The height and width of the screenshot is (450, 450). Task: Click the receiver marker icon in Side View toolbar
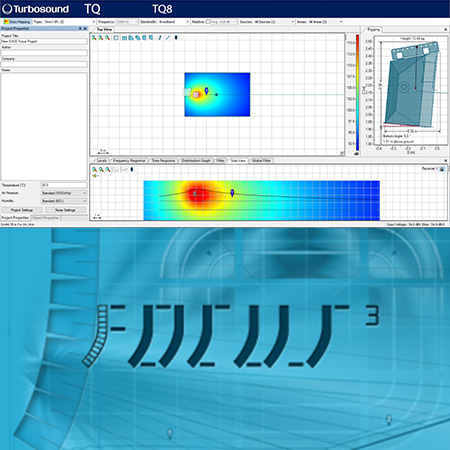(132, 169)
